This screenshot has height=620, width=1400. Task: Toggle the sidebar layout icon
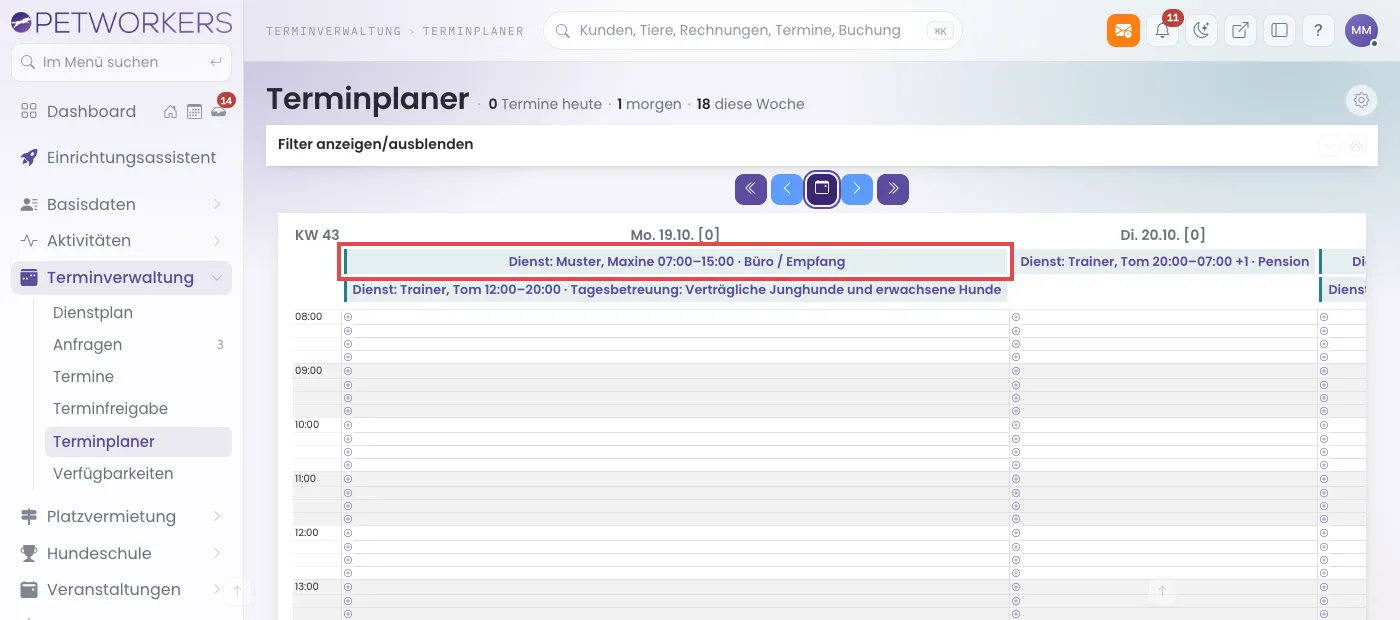point(1279,30)
